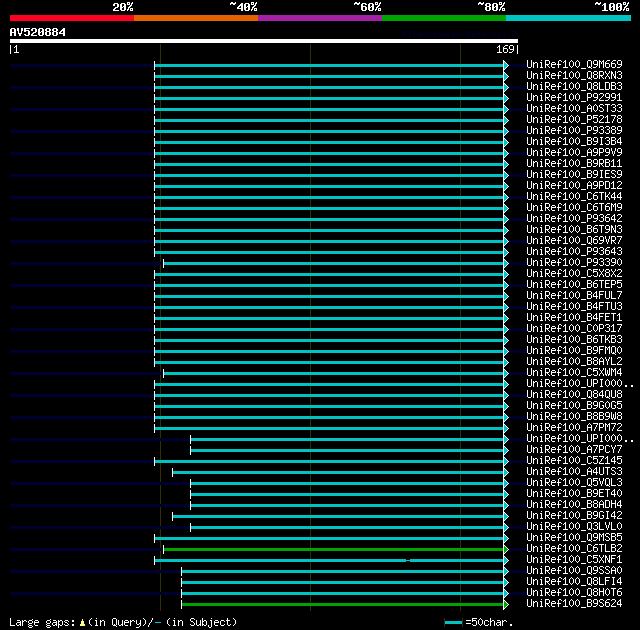The height and width of the screenshot is (630, 640).
Task: Click the green alignment bar for UniRef100_C6TLB2
Action: (334, 550)
